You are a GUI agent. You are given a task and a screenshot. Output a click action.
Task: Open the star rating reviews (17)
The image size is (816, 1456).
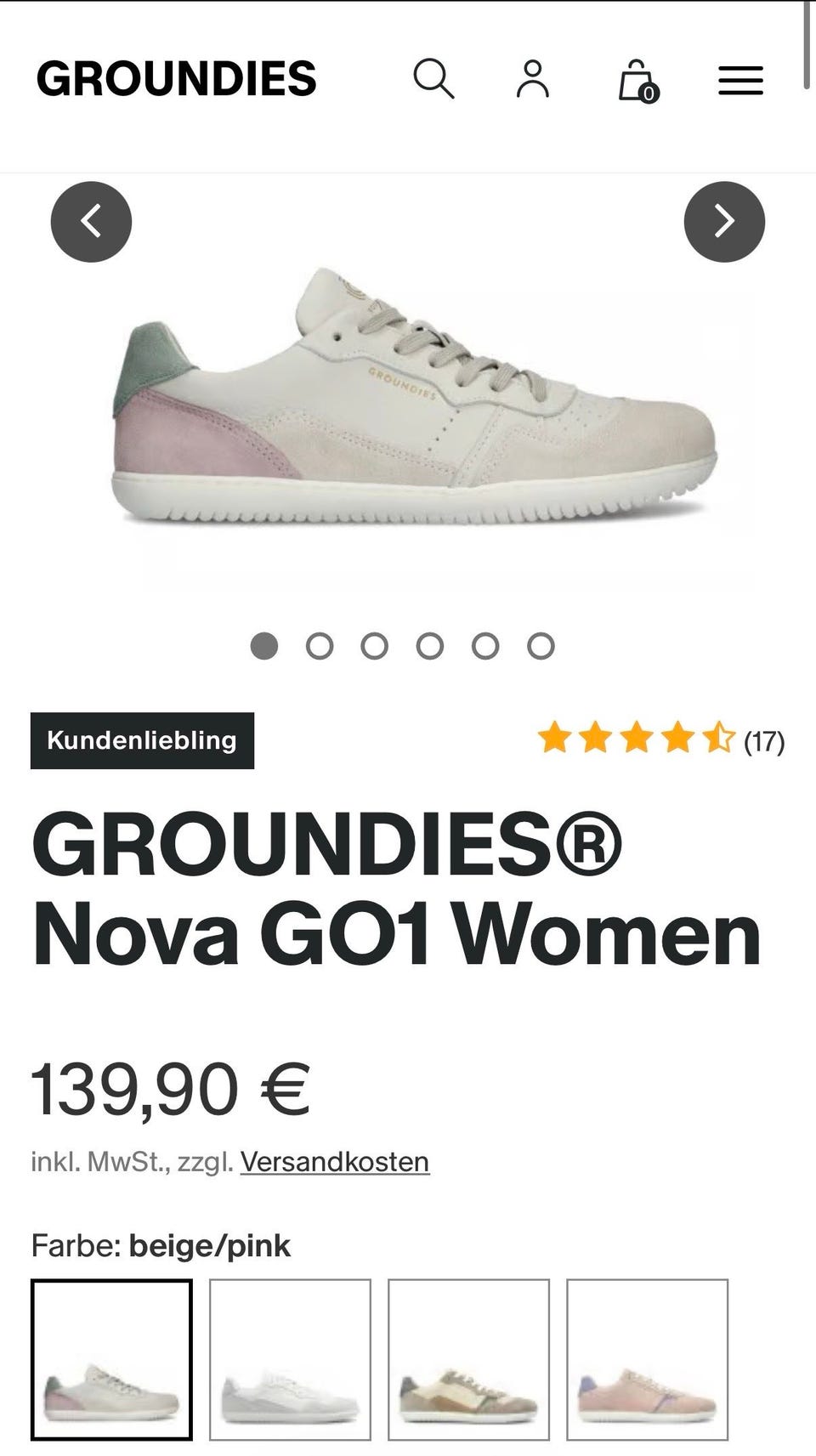pos(660,739)
